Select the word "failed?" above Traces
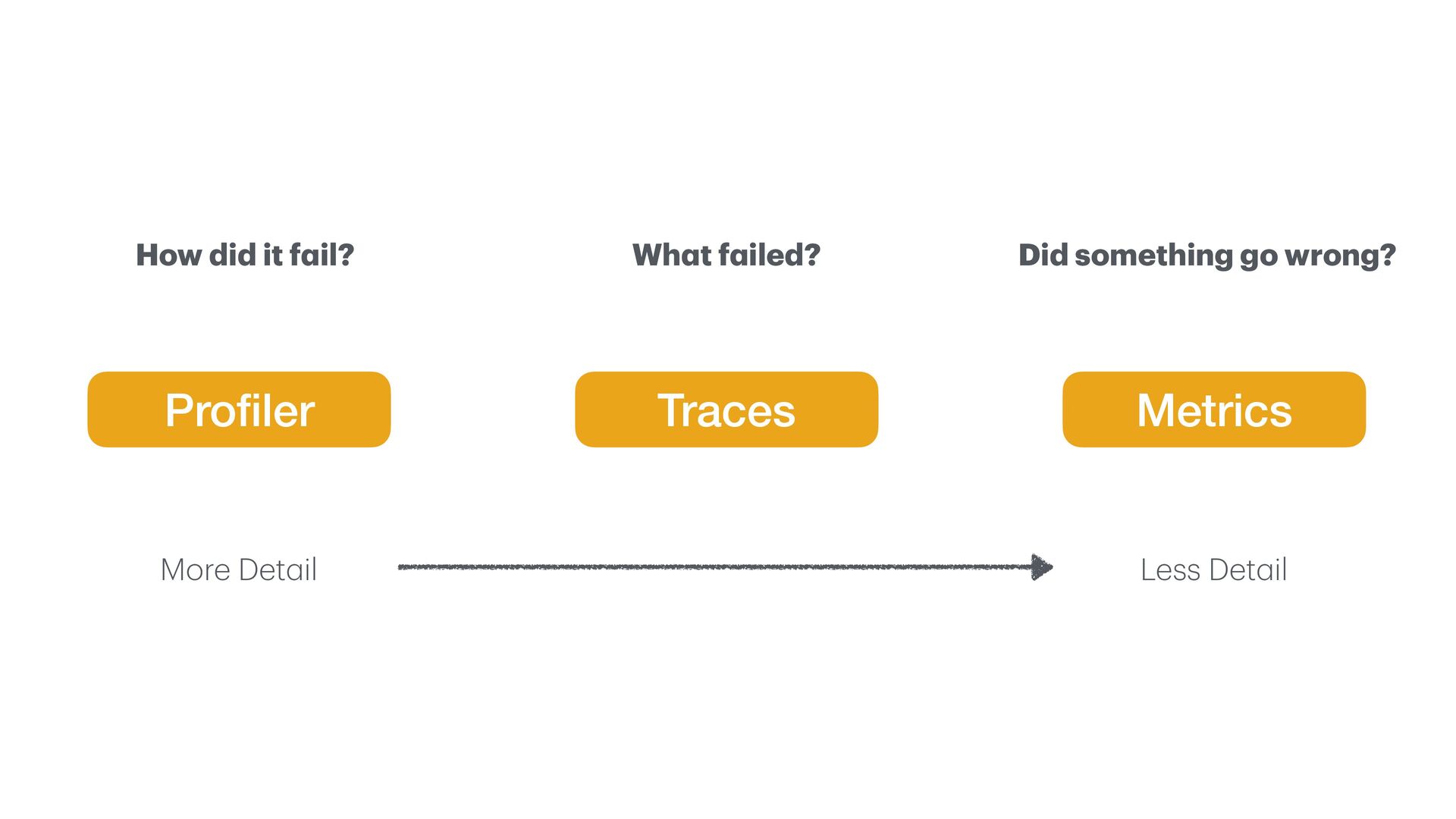Viewport: 1456px width, 819px height. click(x=769, y=256)
